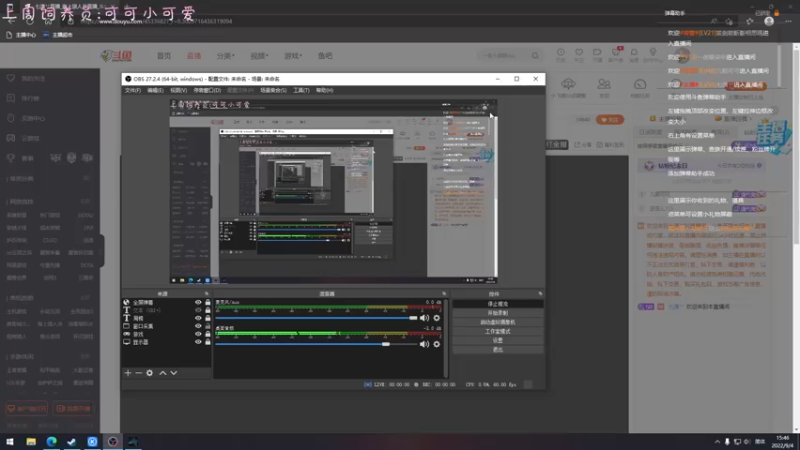Adjust 麦克风/Aux volume slider
Screen dimensions: 800x450
click(316, 318)
